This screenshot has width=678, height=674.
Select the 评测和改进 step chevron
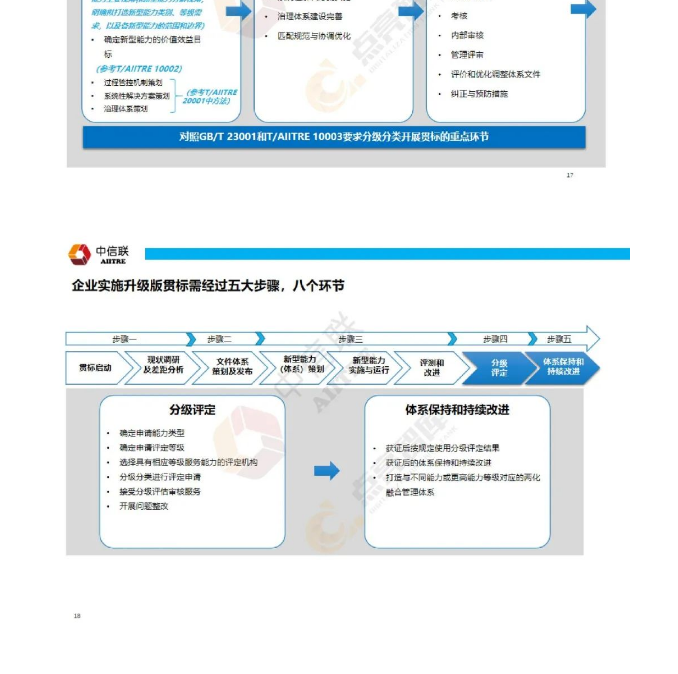click(x=431, y=368)
